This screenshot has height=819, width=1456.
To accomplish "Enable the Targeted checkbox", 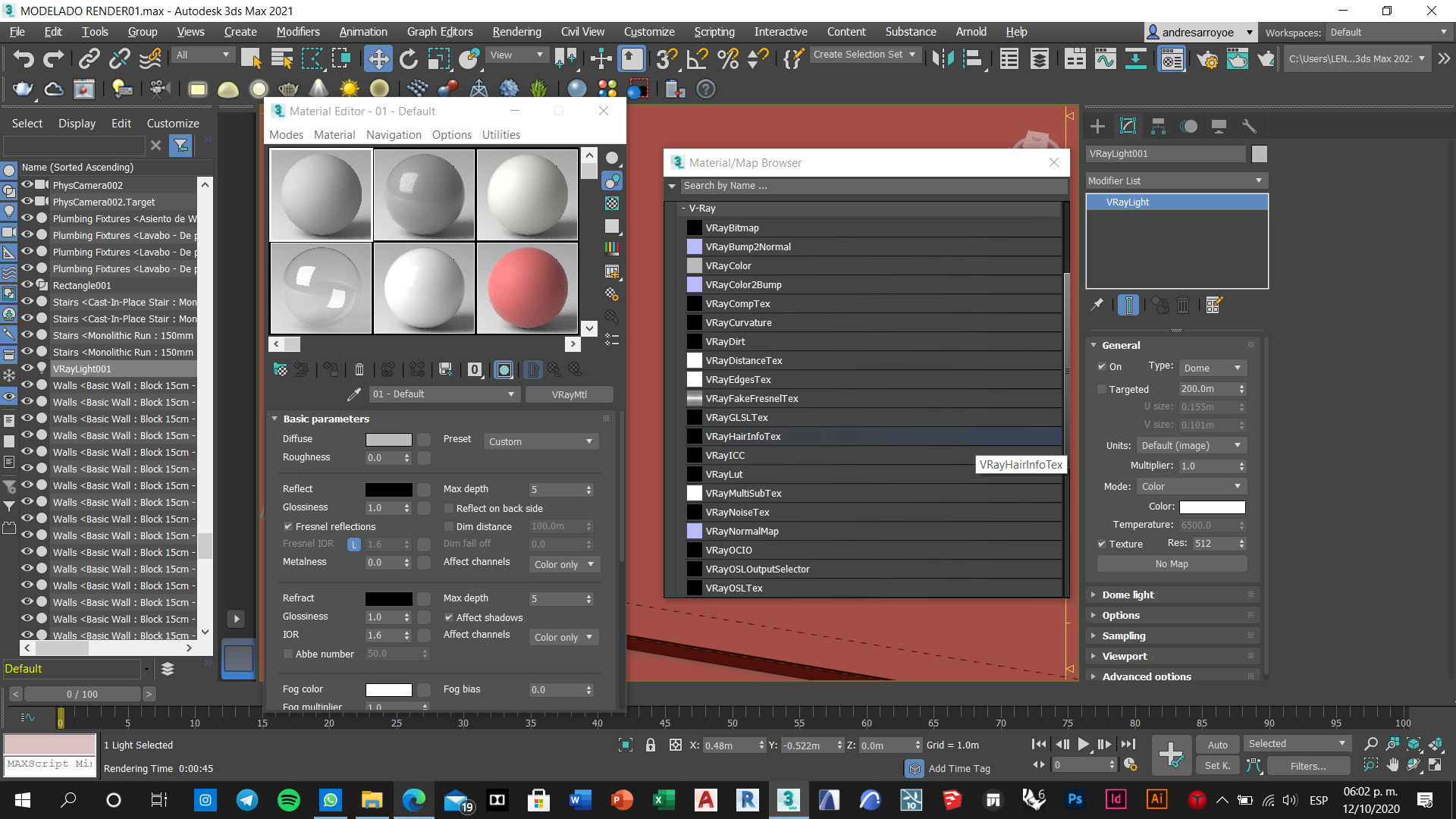I will (1101, 389).
